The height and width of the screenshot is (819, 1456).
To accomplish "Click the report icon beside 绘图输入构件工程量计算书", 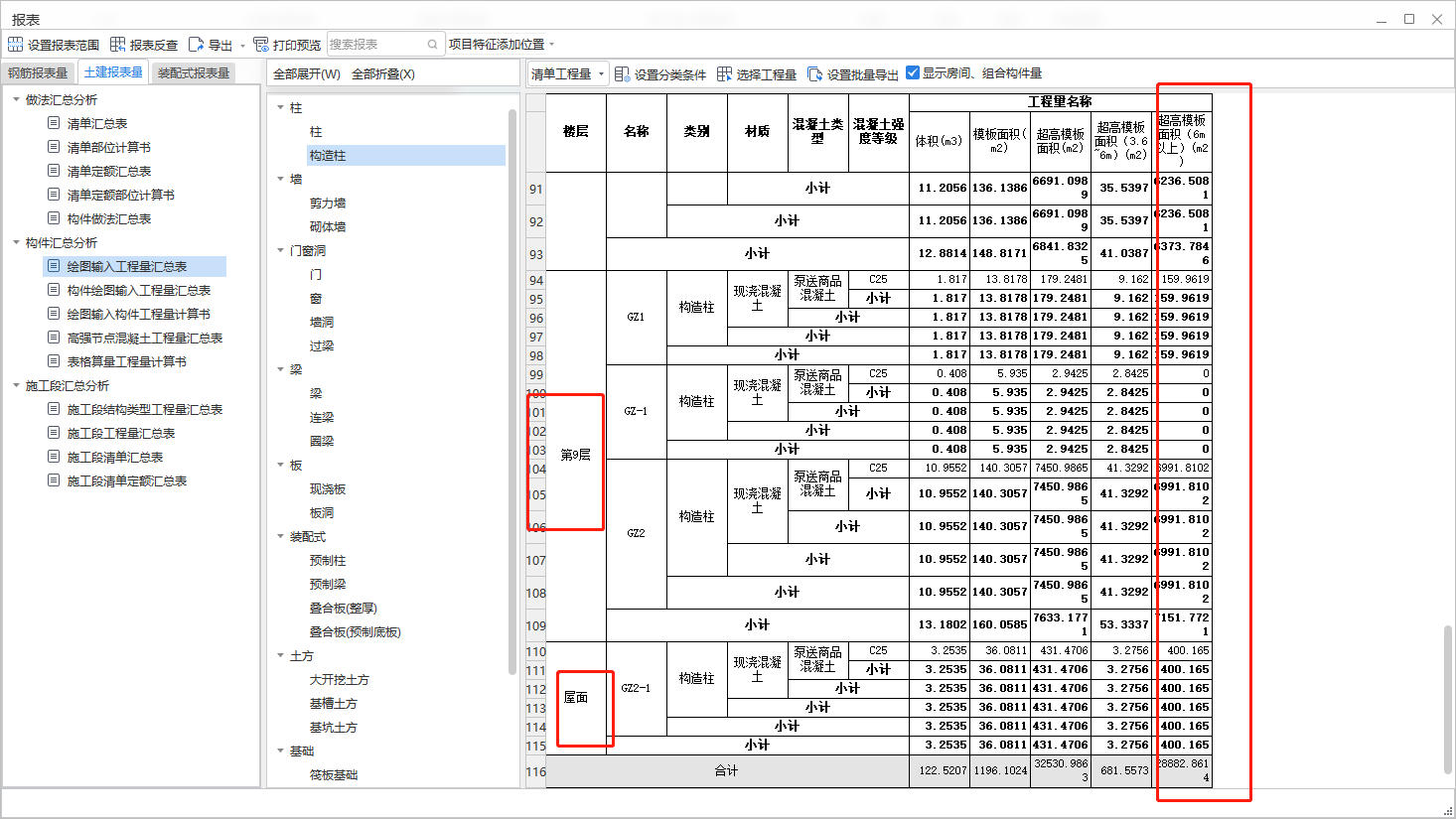I will tap(54, 314).
